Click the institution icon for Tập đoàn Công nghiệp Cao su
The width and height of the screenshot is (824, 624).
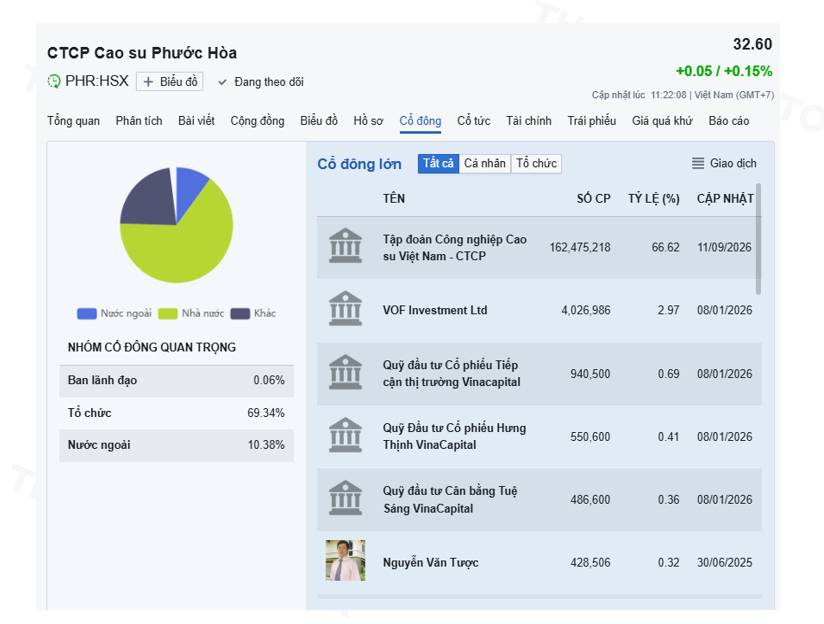tap(345, 245)
